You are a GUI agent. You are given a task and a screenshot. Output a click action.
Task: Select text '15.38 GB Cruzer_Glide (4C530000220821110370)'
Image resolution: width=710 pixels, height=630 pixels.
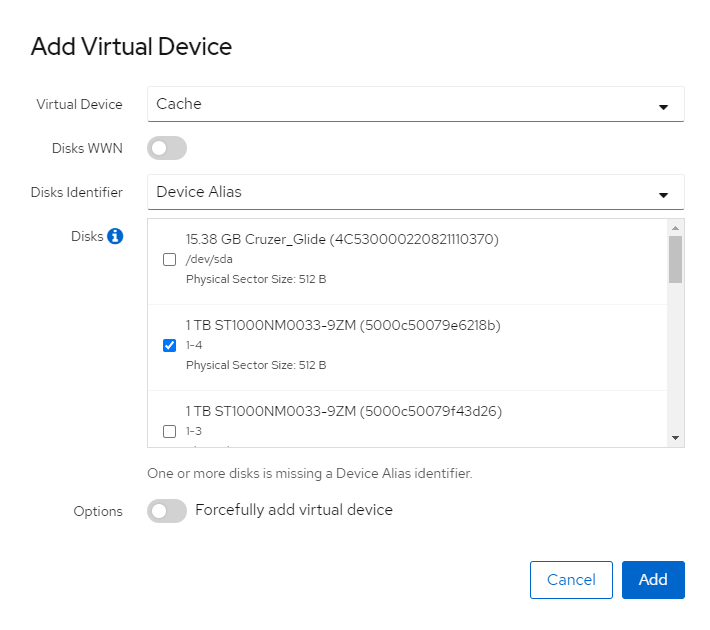pyautogui.click(x=342, y=239)
